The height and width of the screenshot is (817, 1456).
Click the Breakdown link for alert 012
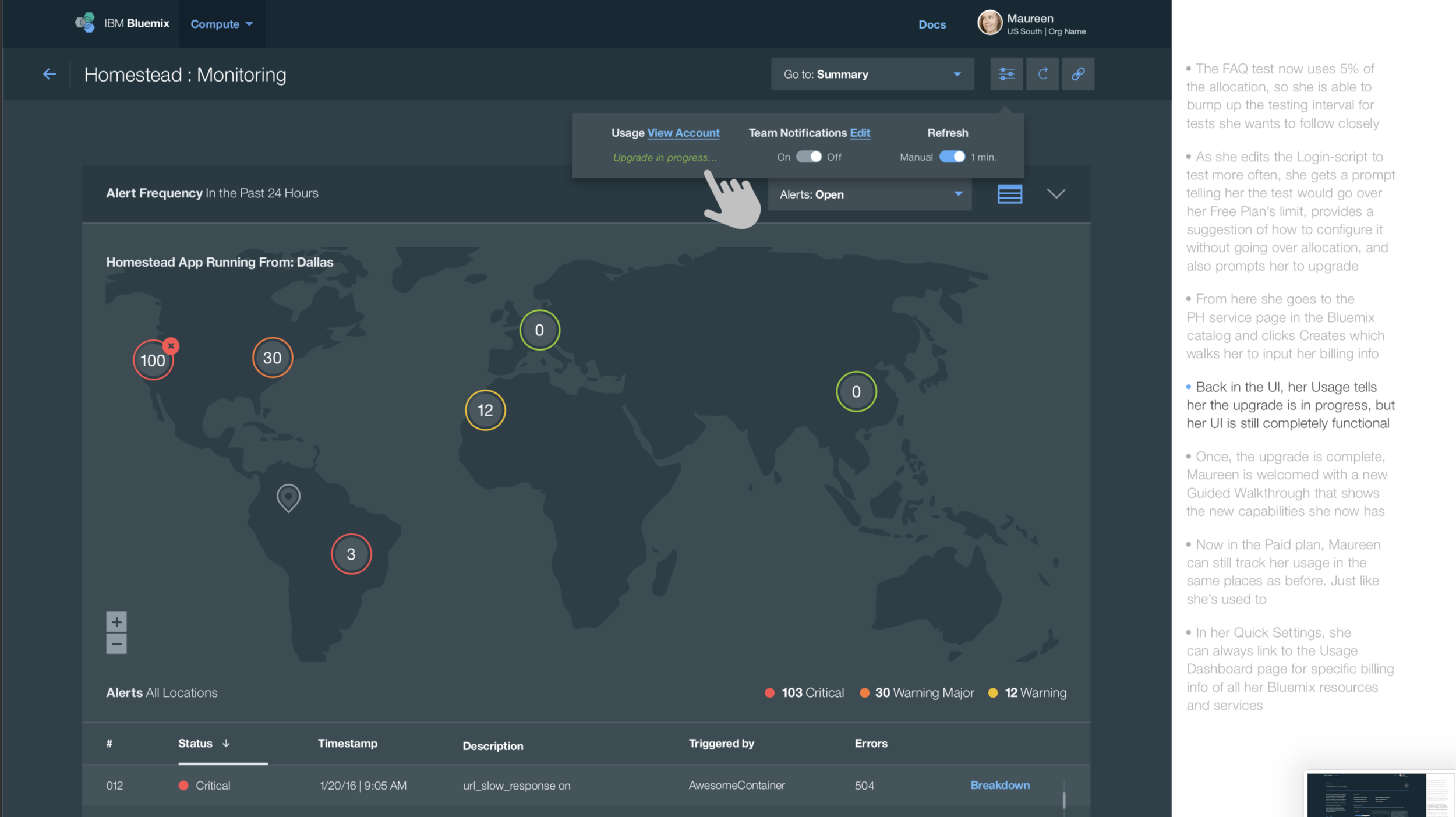[x=999, y=785]
